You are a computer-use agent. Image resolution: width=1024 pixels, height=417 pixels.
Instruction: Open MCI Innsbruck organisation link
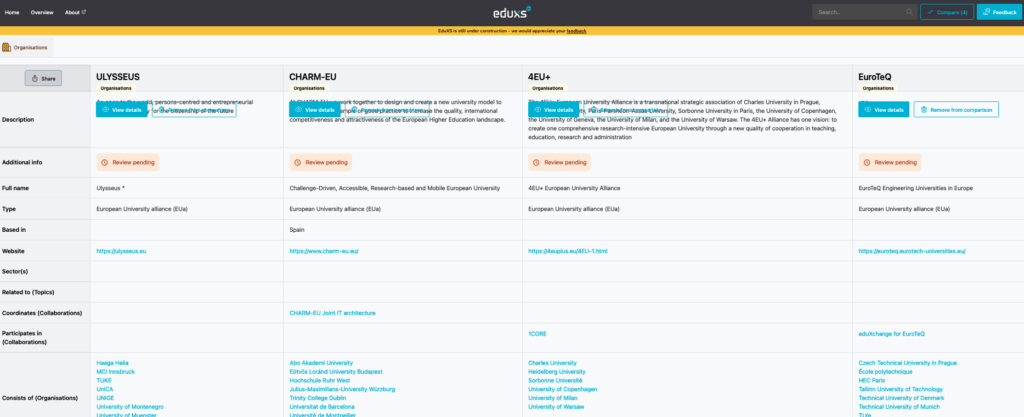(x=115, y=371)
